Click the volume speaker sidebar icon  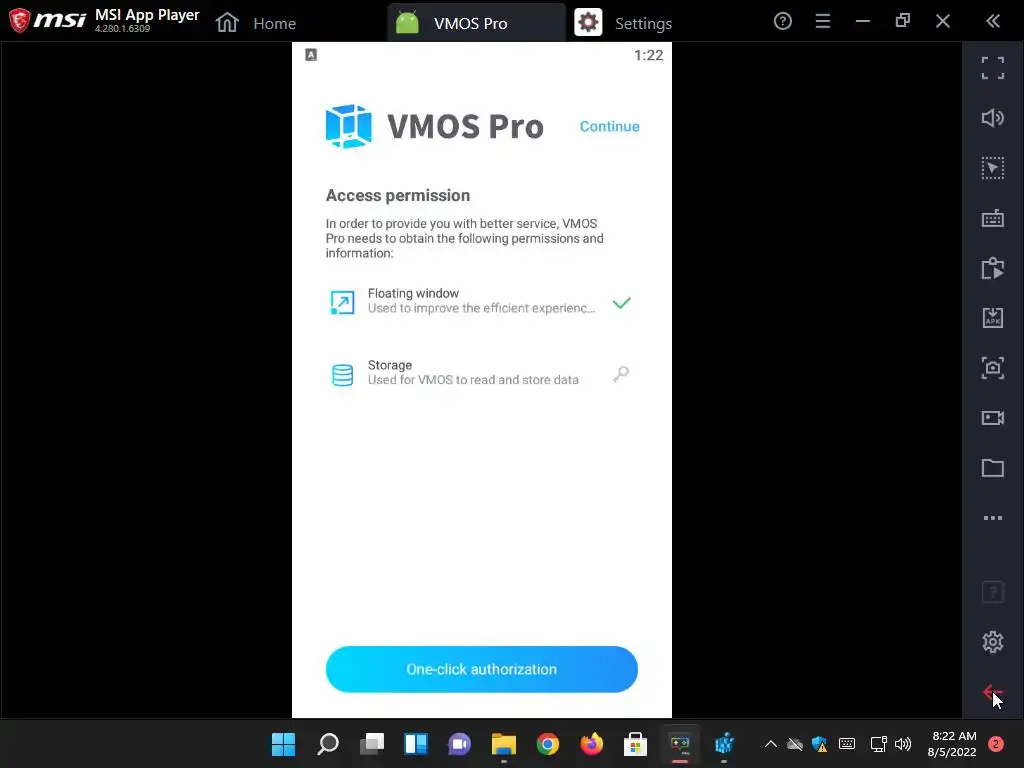tap(993, 118)
